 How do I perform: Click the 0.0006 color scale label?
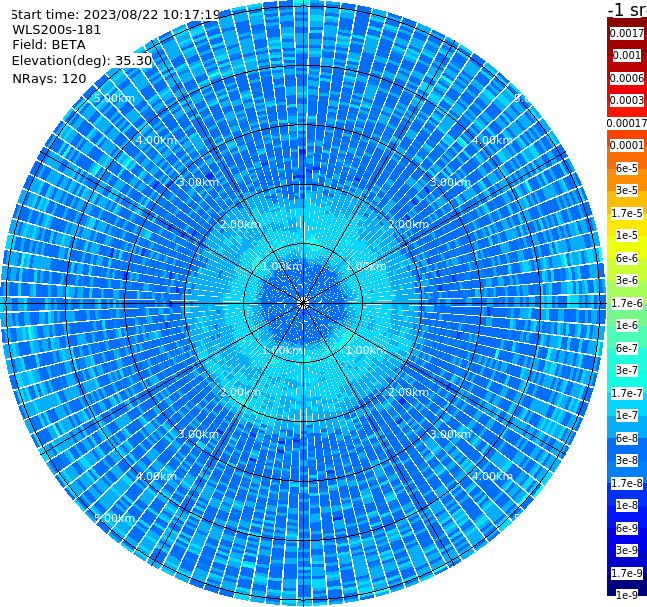627,78
